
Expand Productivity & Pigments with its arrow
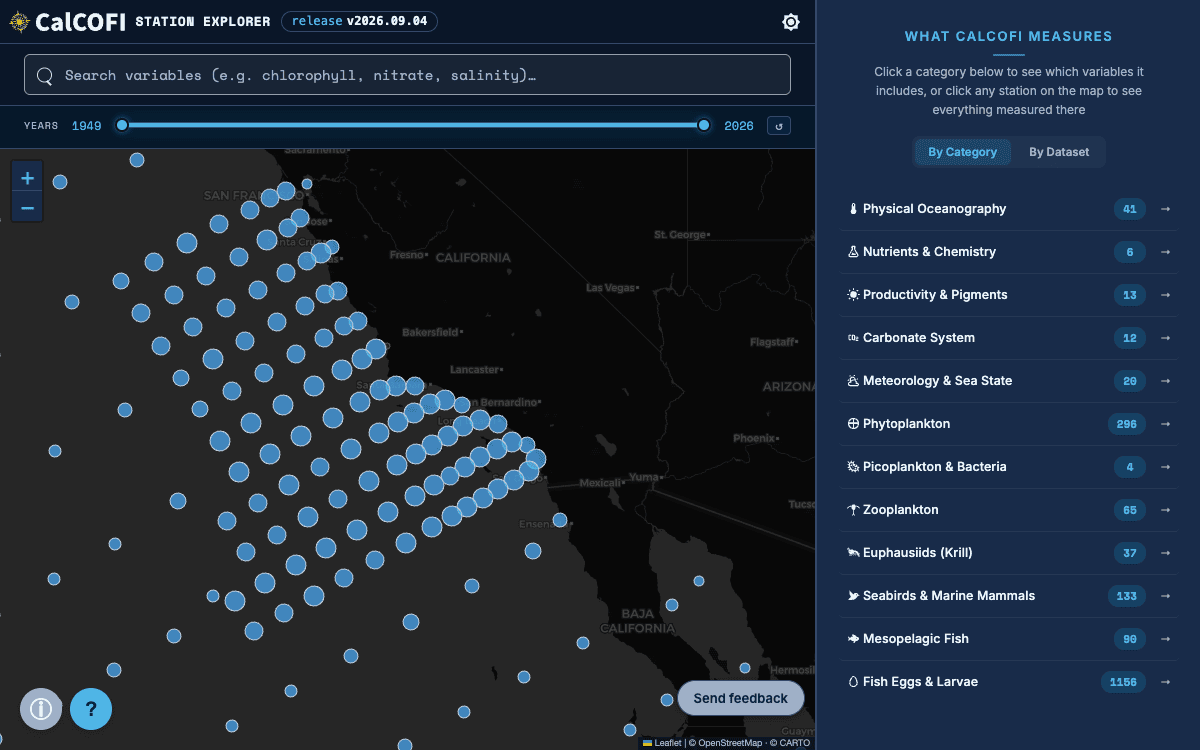1165,295
